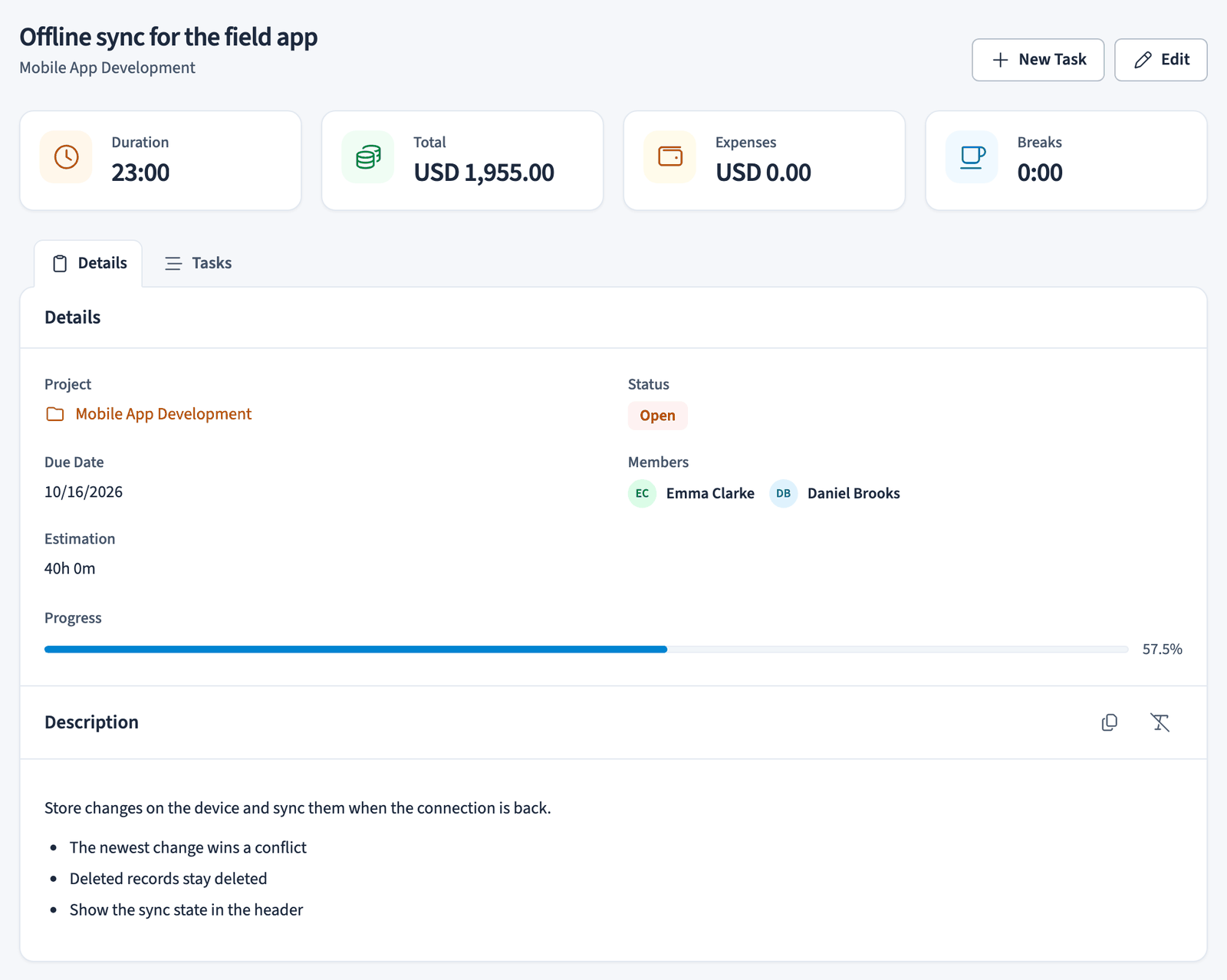
Task: Click the estimation value 40h 0m
Action: coord(70,569)
